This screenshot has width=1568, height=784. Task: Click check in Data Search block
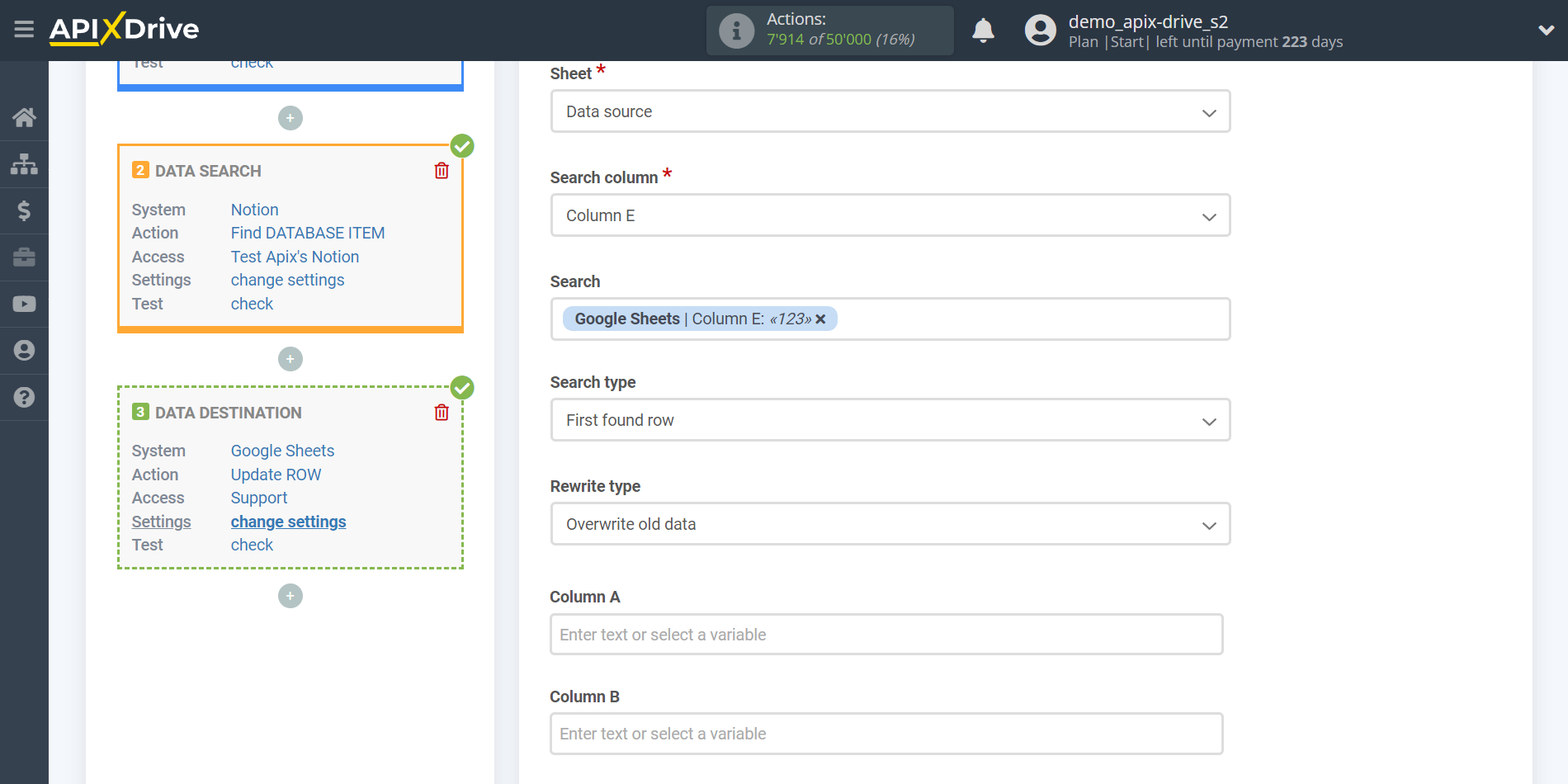pos(252,304)
